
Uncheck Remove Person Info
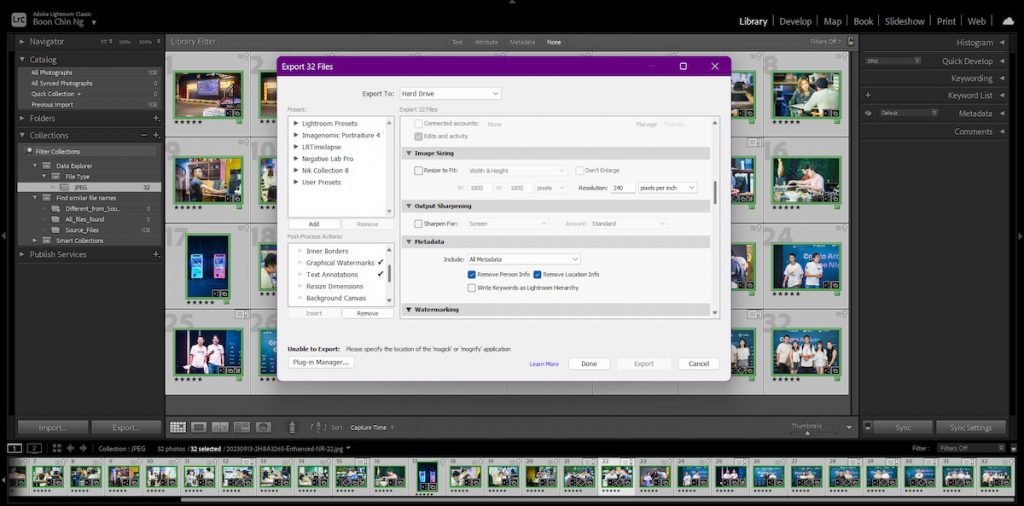472,274
